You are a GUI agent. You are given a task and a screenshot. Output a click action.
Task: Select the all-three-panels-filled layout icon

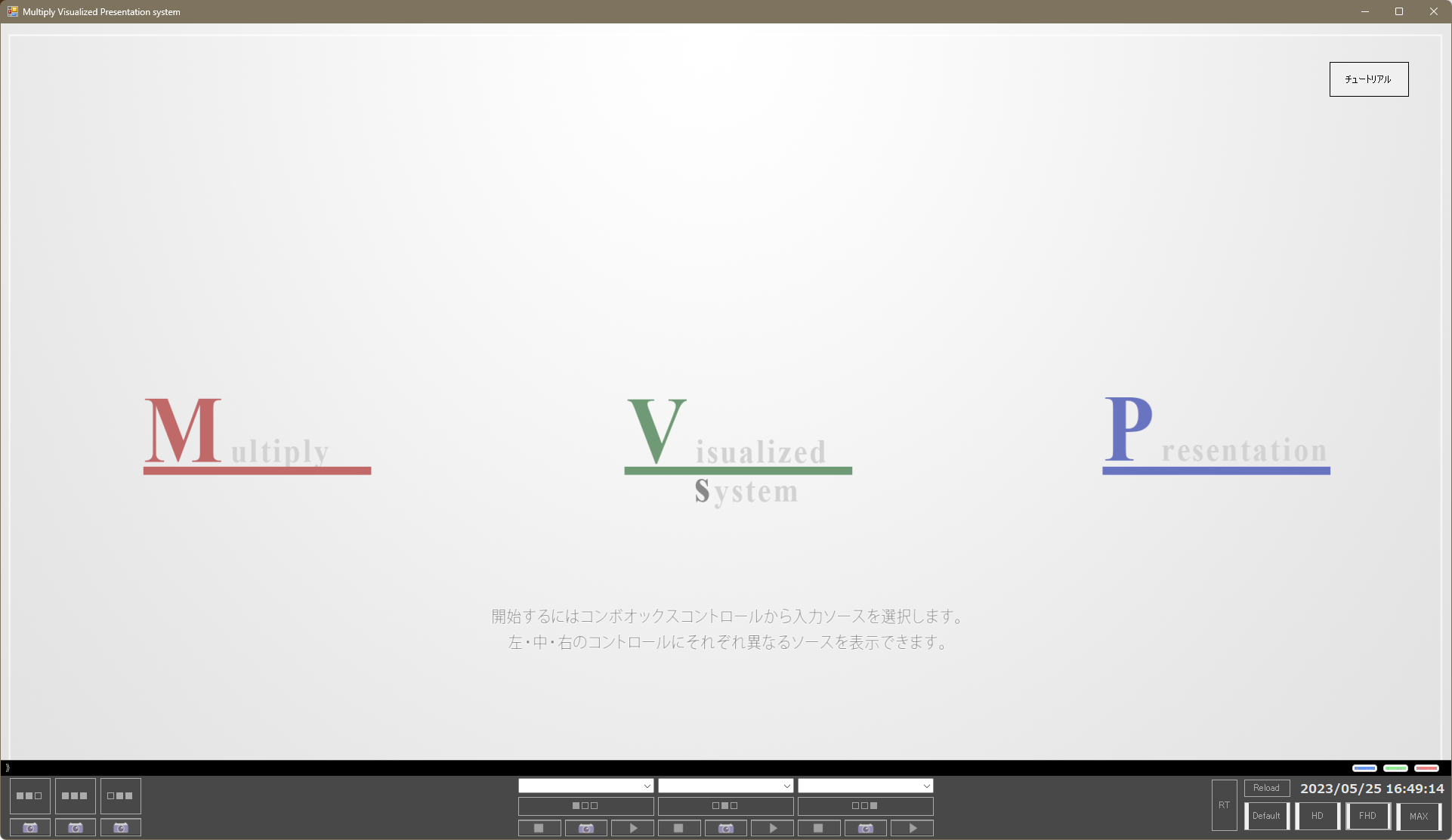click(x=76, y=795)
